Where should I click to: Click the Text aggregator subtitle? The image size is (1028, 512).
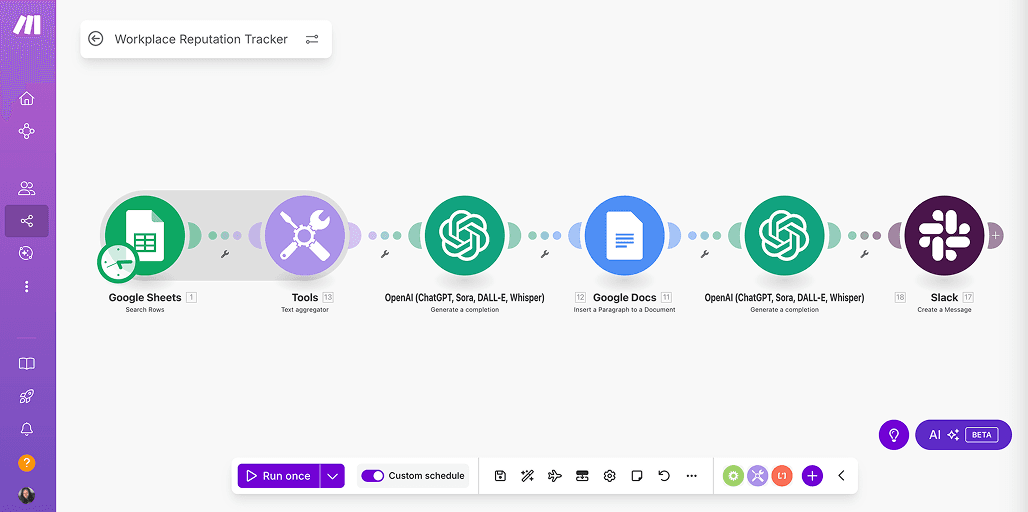(x=305, y=310)
